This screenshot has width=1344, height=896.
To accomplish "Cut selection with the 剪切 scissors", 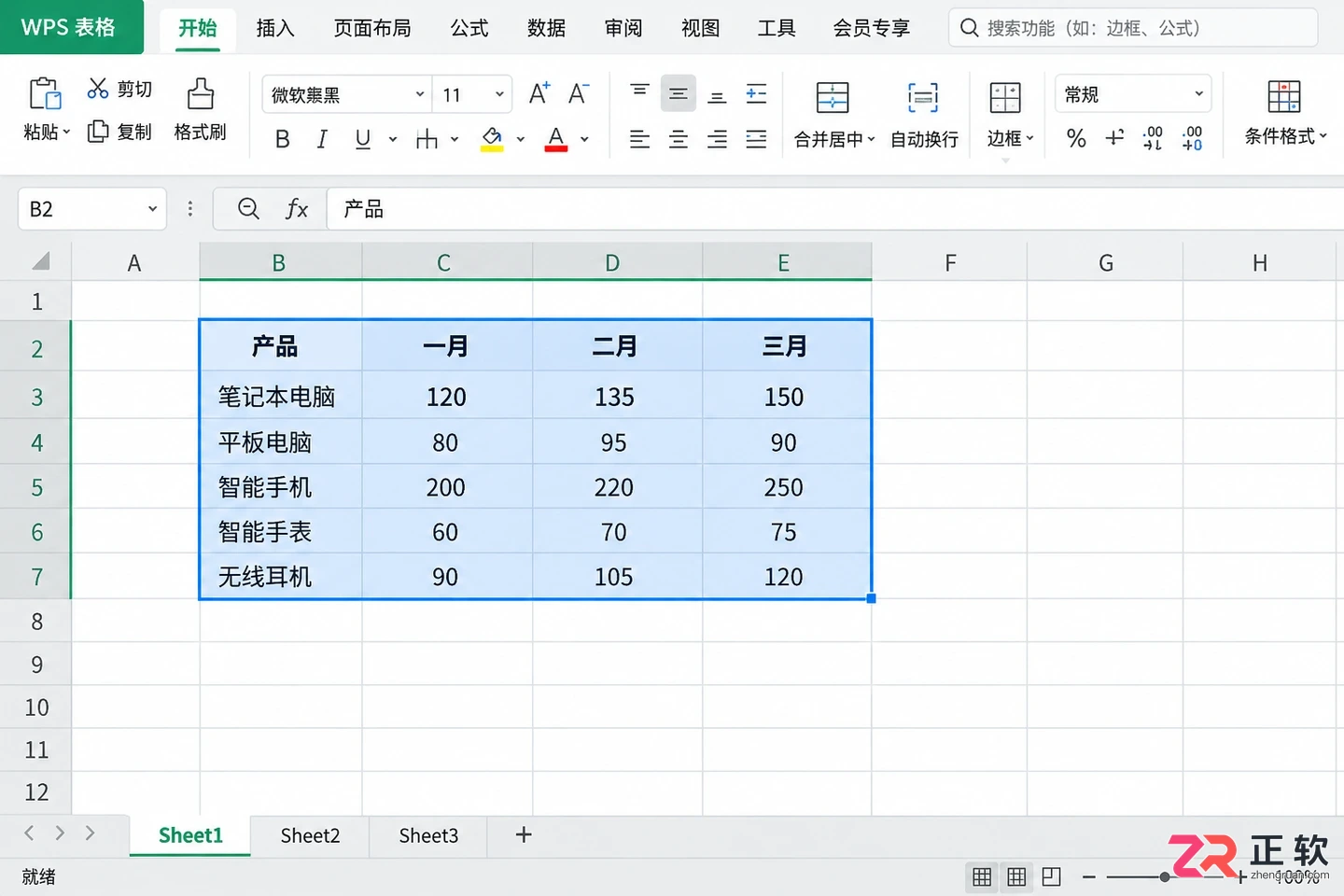I will coord(98,89).
